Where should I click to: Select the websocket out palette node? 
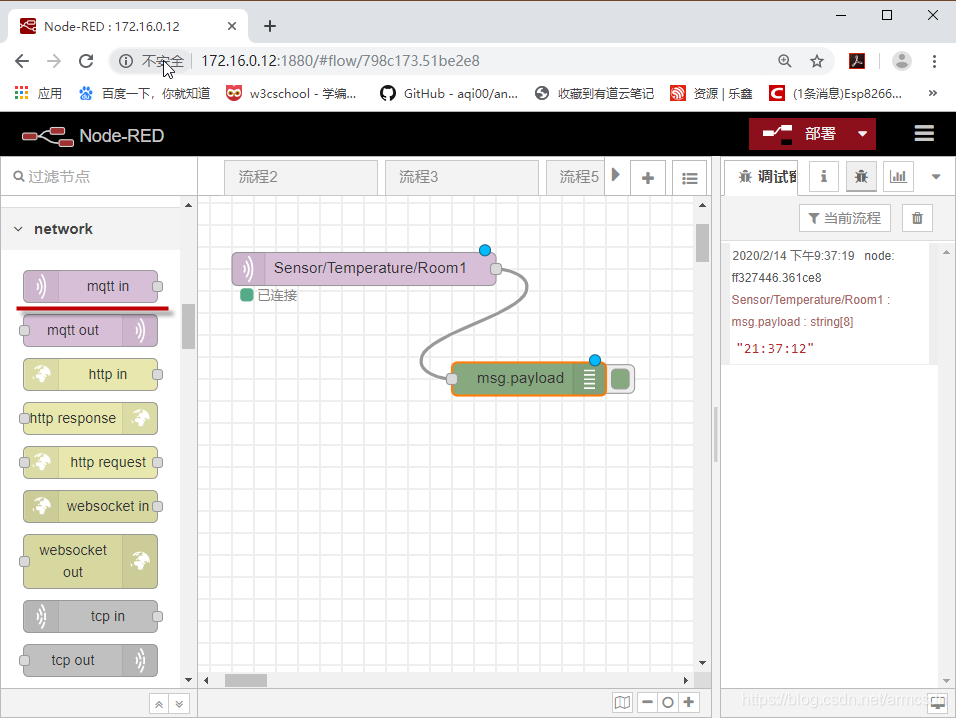click(90, 561)
